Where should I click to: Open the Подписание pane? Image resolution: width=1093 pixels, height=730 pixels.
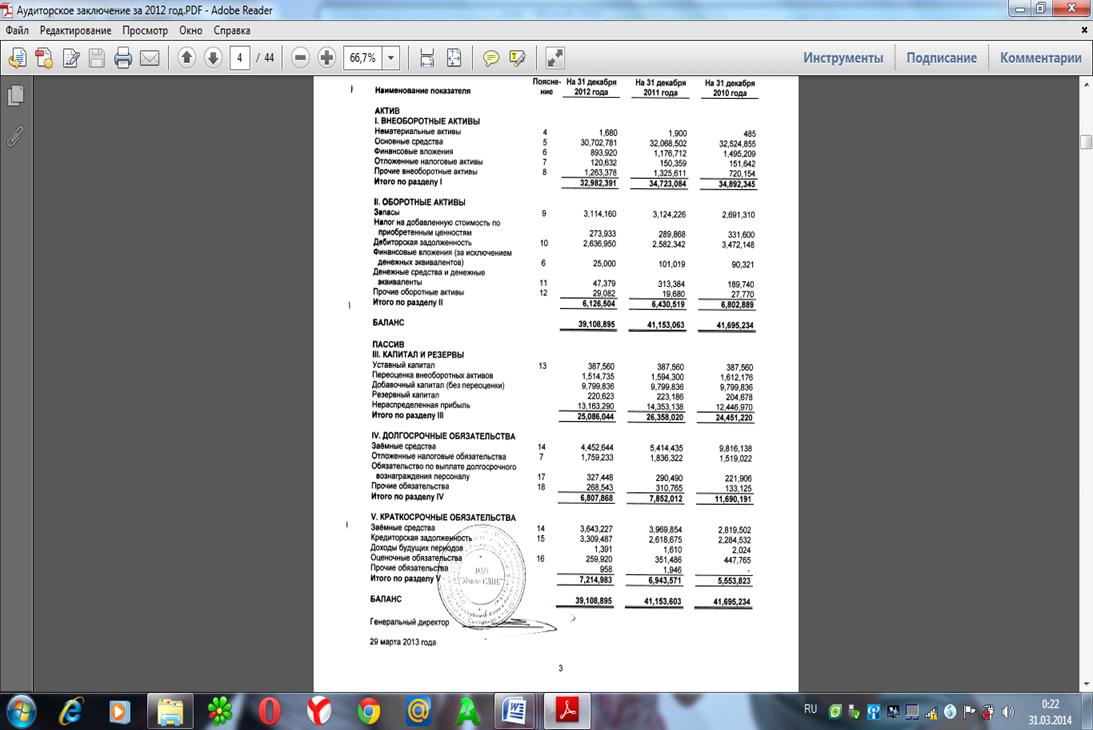941,58
